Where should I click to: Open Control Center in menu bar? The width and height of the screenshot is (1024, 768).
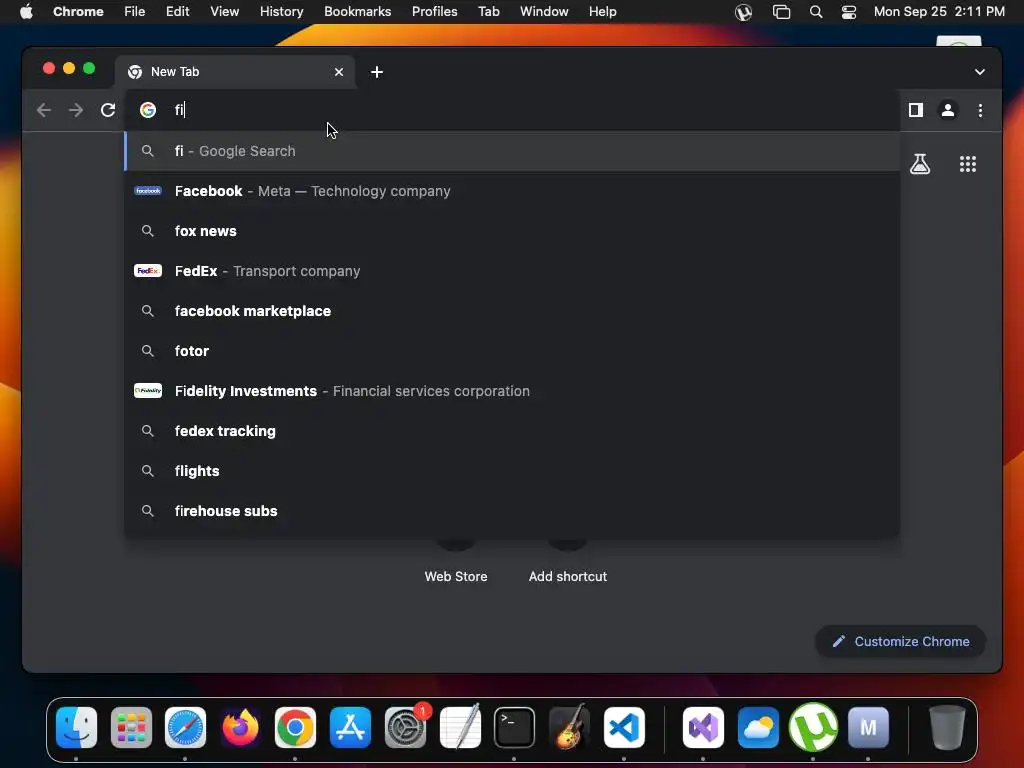[x=848, y=12]
